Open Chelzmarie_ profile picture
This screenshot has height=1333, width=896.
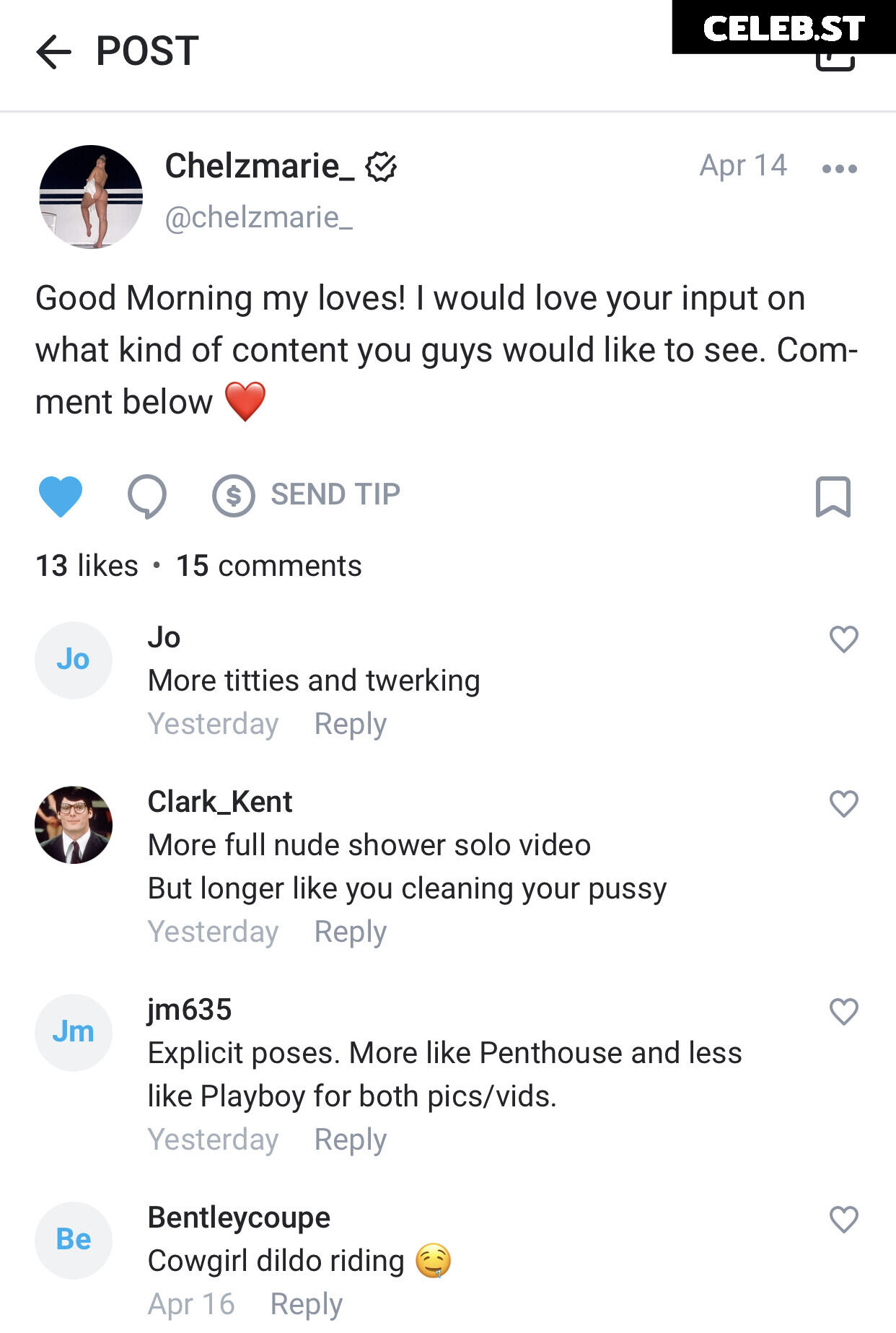(91, 197)
